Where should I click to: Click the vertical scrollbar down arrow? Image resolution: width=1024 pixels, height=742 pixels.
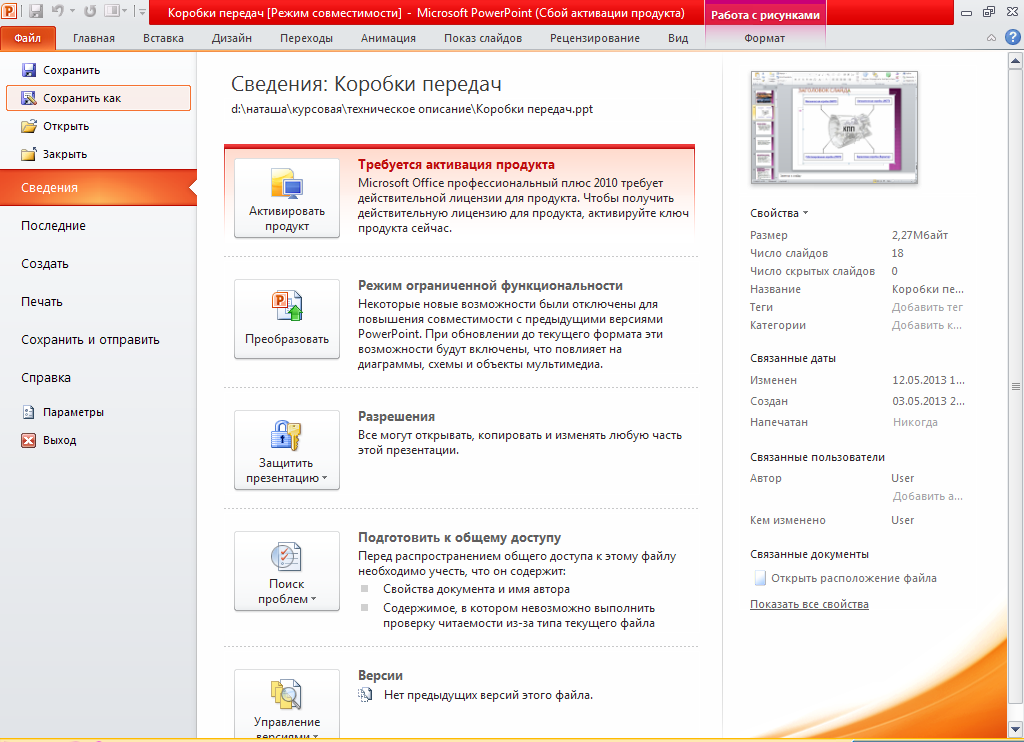click(x=1015, y=728)
